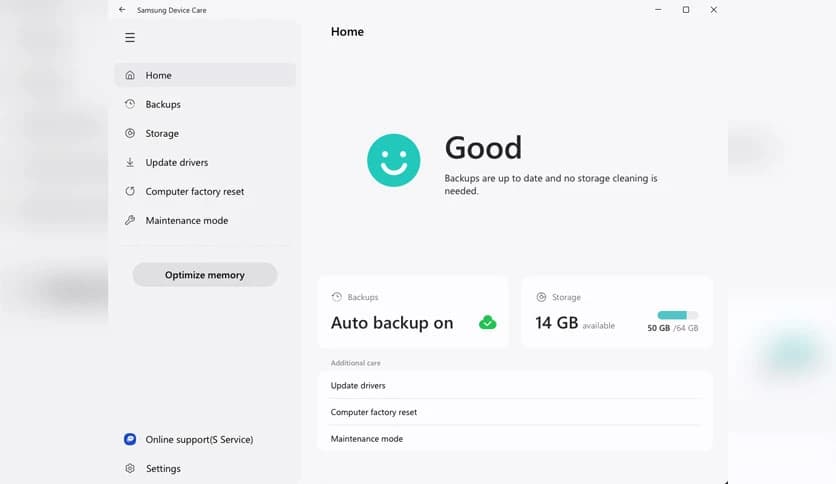The height and width of the screenshot is (484, 836).
Task: Open Computer factory reset in the sidebar
Action: pyautogui.click(x=205, y=191)
